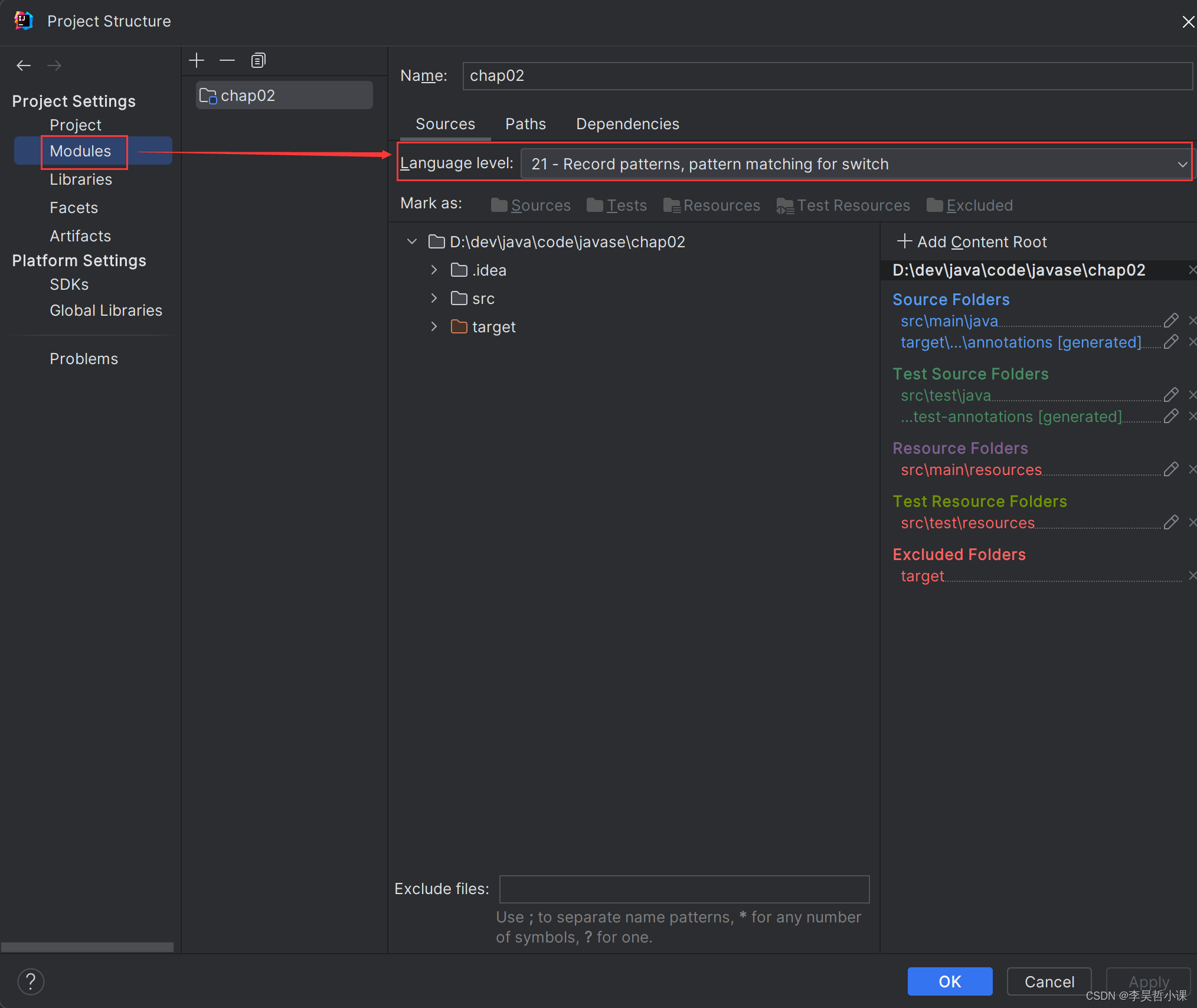The image size is (1197, 1008).
Task: Click the Exclude files input field
Action: [684, 889]
